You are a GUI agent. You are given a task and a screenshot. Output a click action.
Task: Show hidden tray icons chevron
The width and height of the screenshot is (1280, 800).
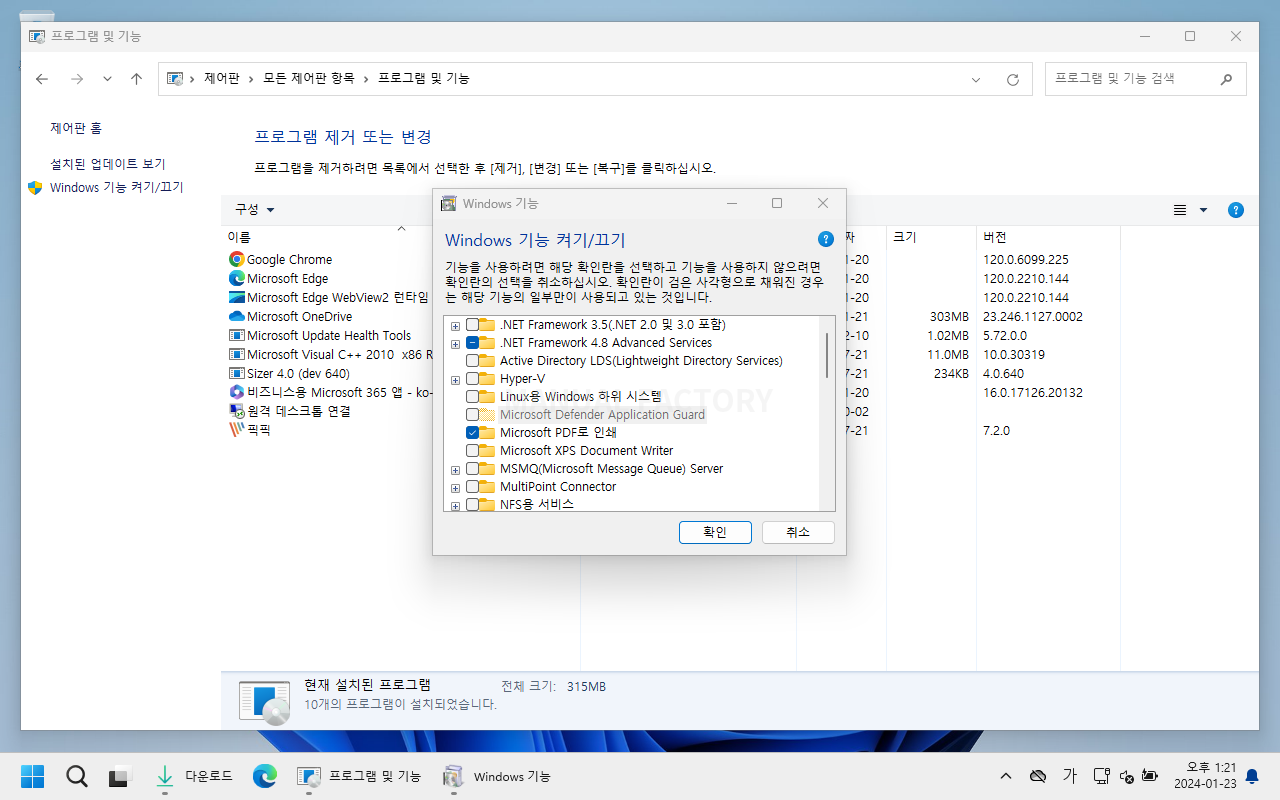point(1006,776)
